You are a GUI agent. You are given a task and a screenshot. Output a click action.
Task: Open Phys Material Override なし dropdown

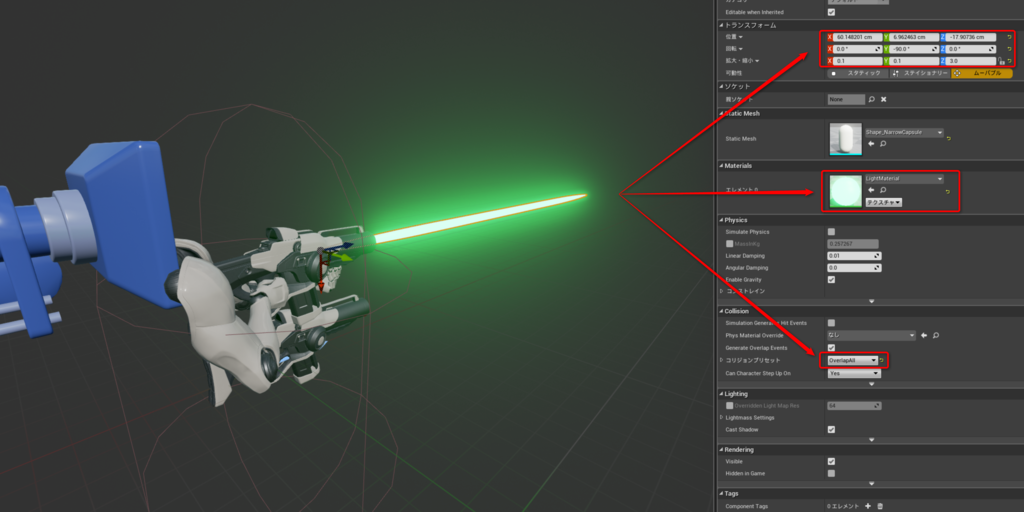tap(872, 335)
